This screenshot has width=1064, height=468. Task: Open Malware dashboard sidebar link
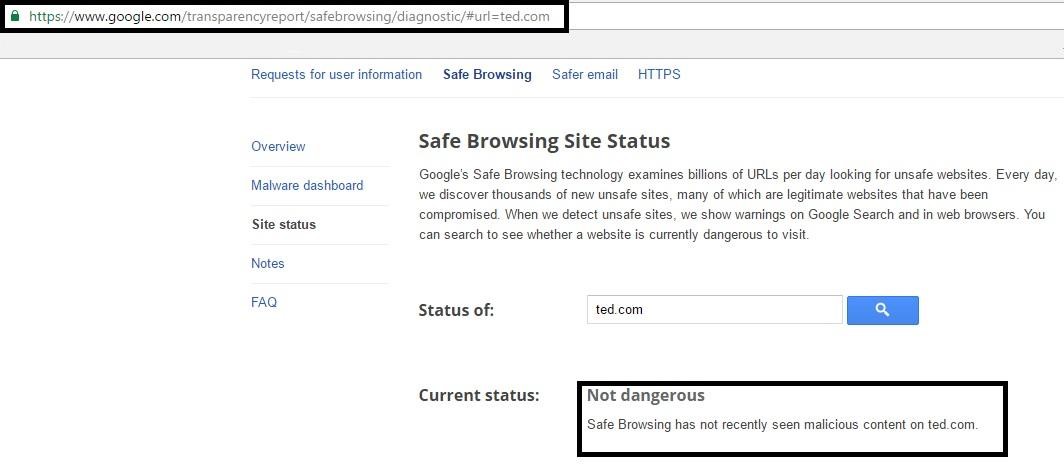[307, 185]
